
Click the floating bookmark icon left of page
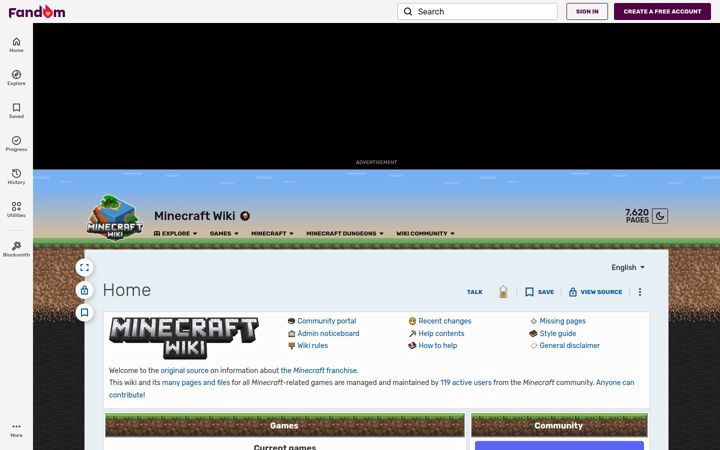(84, 313)
